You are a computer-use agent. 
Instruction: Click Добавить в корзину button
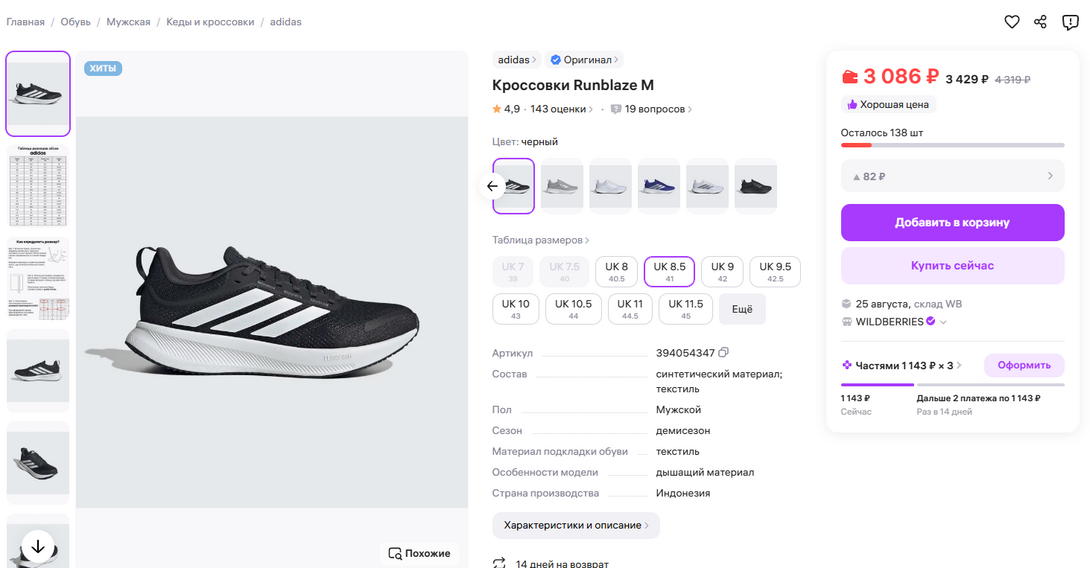coord(952,222)
